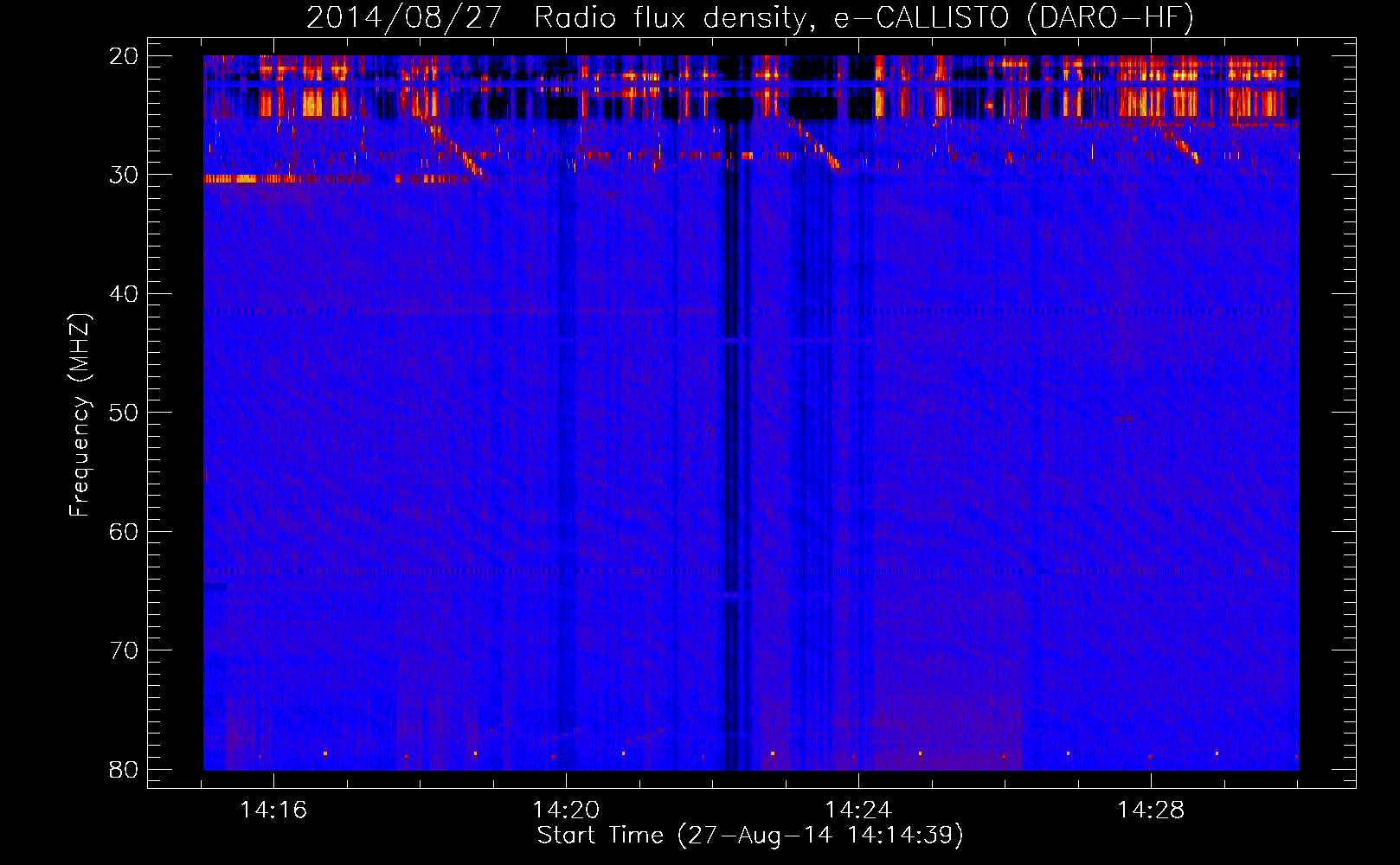Click the 14:20 time tick label
Viewport: 1400px width, 865px height.
(x=566, y=811)
